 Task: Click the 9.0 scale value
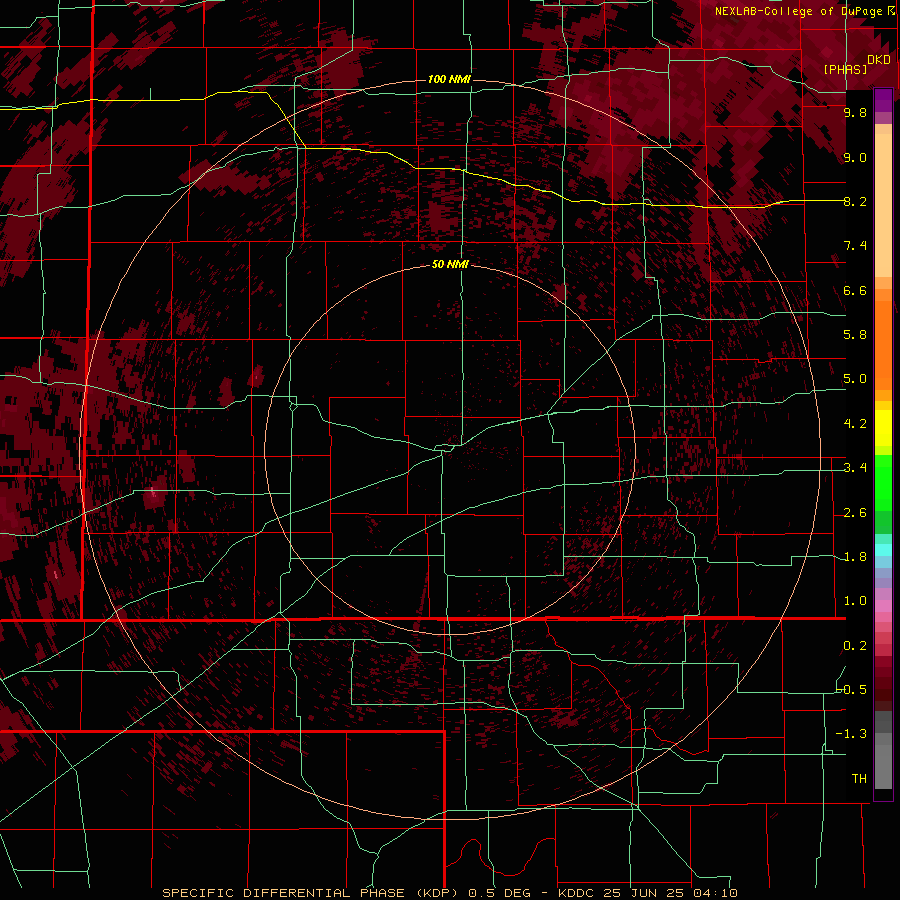point(855,157)
